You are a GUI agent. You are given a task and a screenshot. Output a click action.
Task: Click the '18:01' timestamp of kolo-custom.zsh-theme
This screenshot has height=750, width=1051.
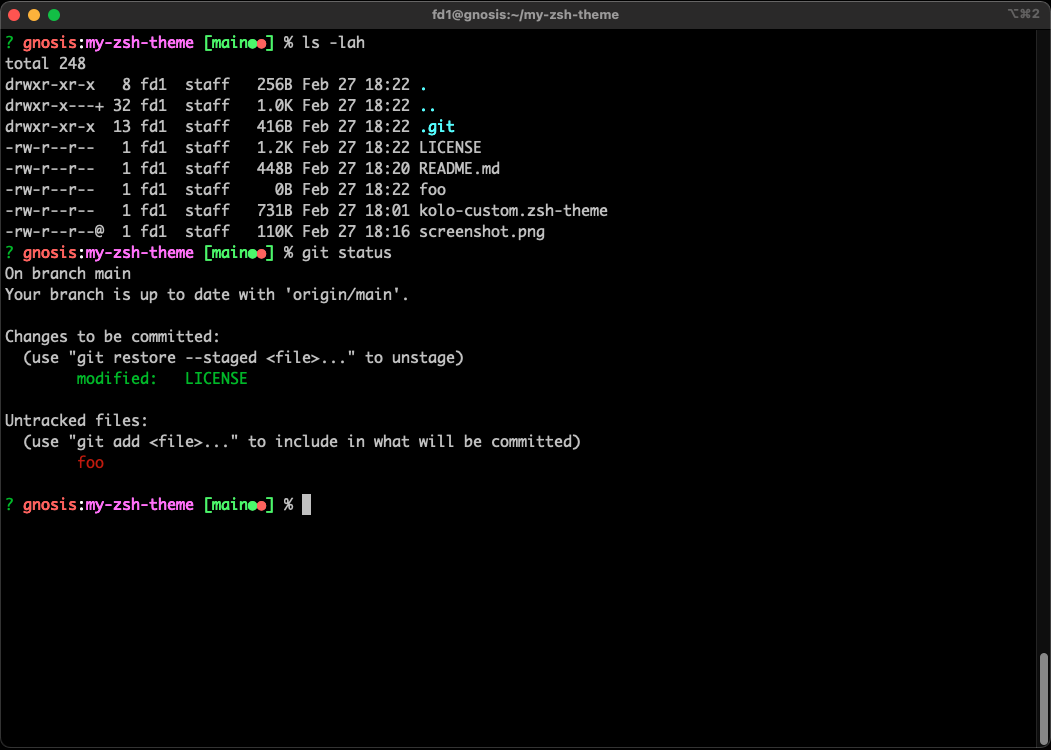(x=387, y=210)
